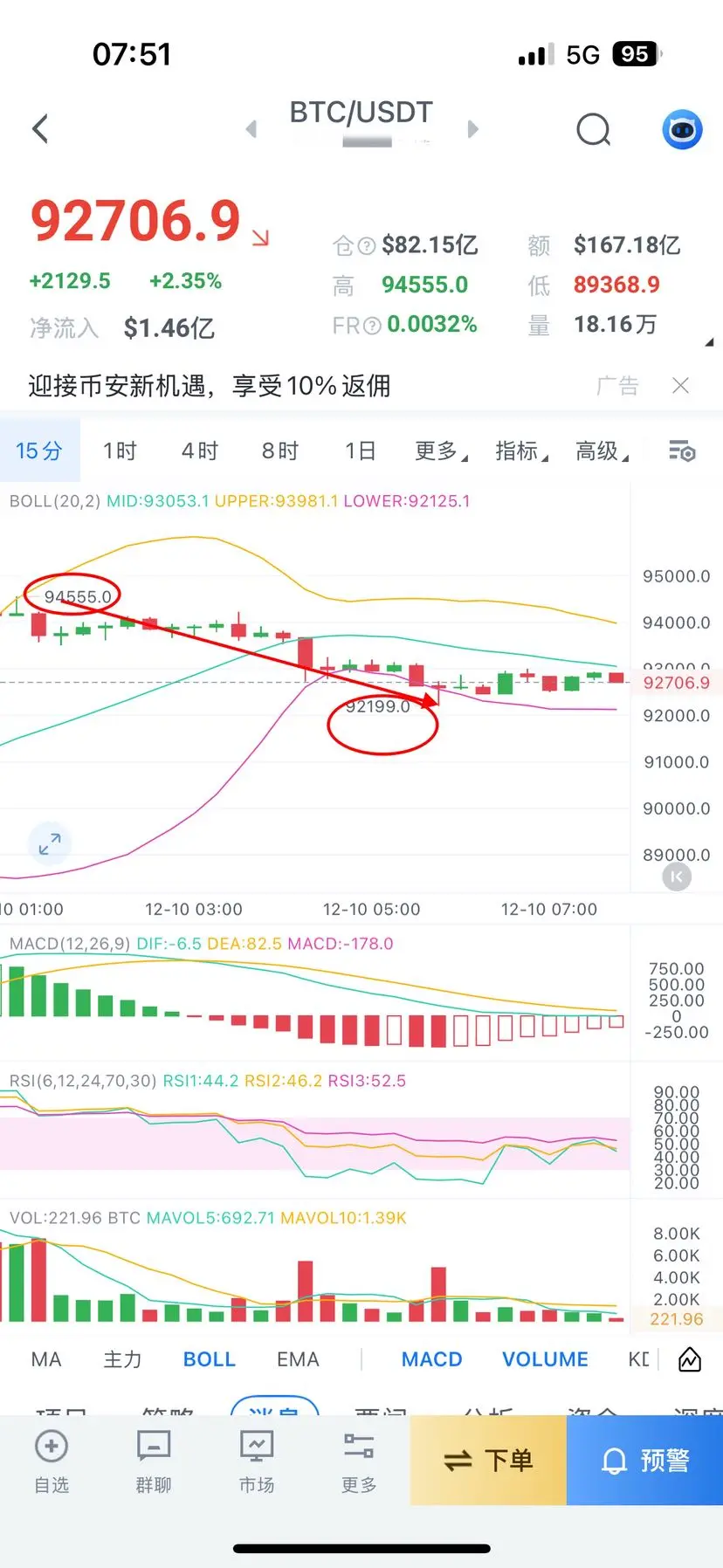Open the 市场 market view
This screenshot has height=1568, width=723.
[257, 1461]
